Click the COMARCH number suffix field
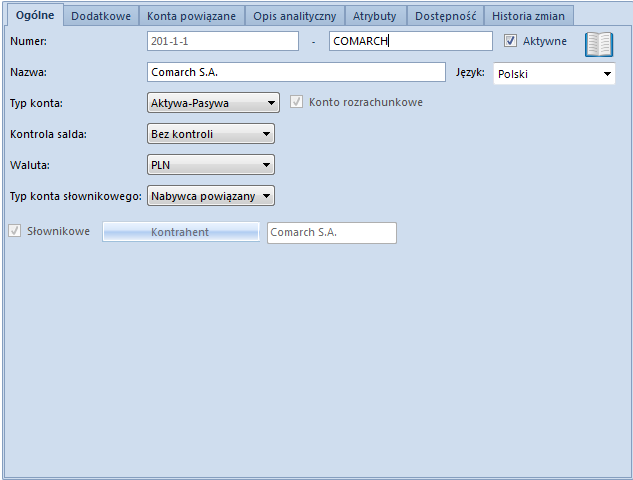 [411, 41]
